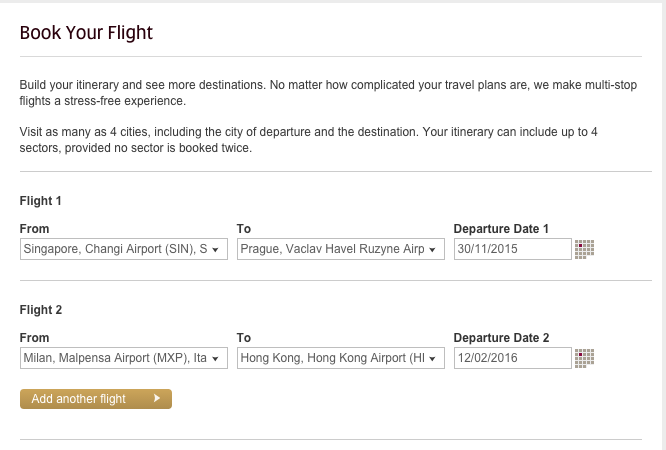Image resolution: width=666 pixels, height=450 pixels.
Task: Expand Prague Vaclav Havel destination dropdown
Action: pos(341,249)
